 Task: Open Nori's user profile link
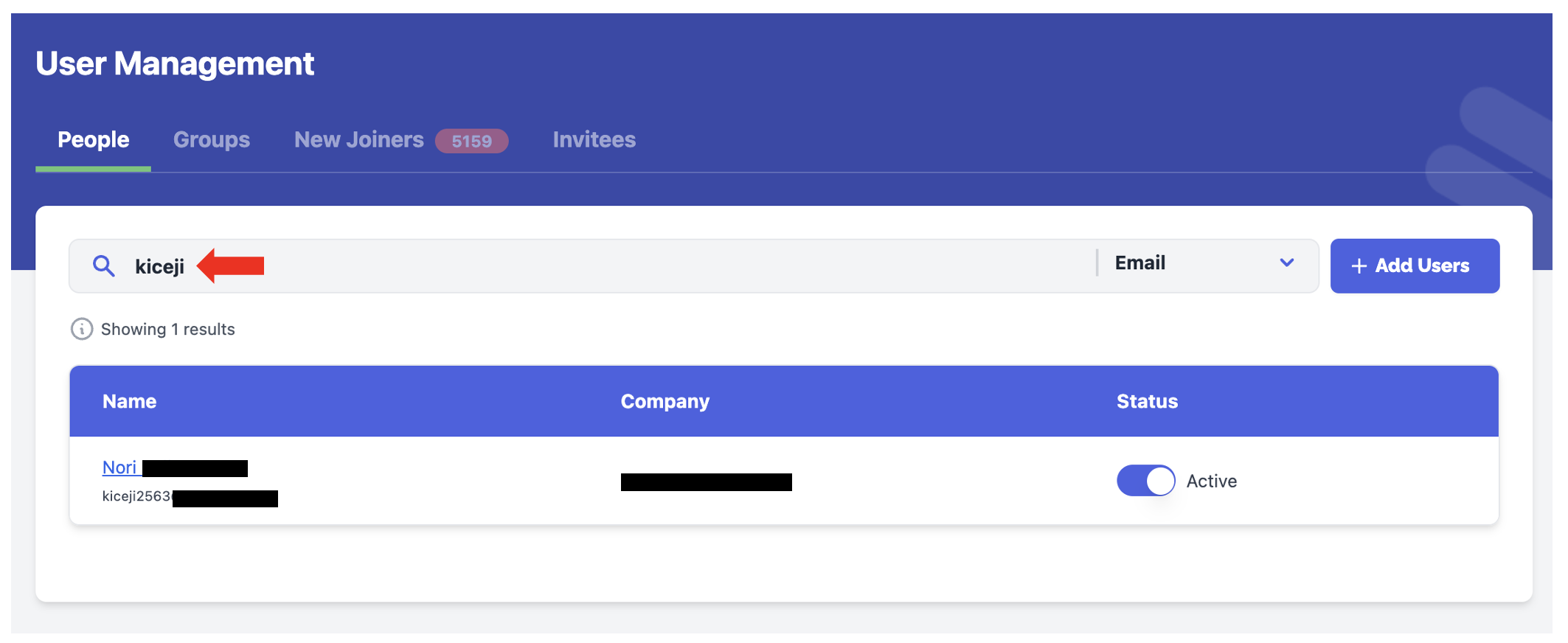(121, 467)
